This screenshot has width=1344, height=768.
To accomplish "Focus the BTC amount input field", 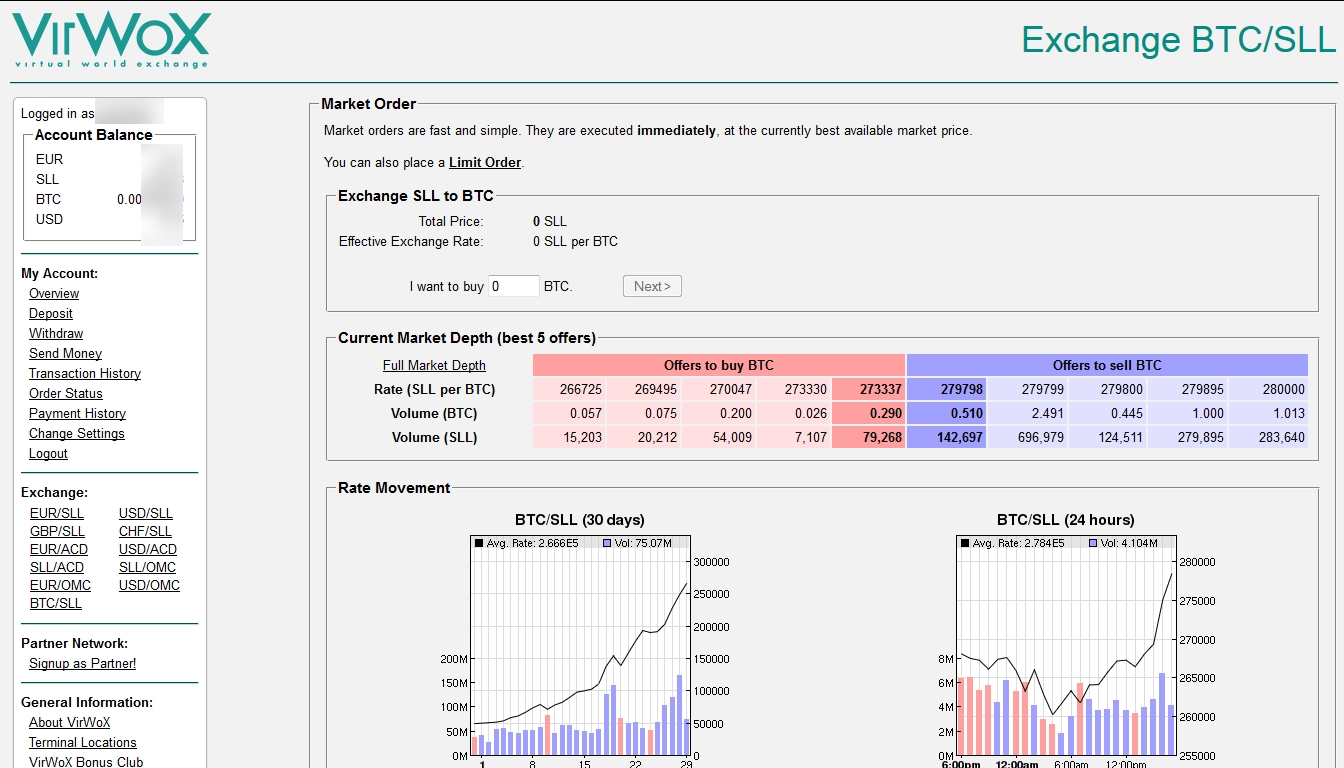I will (514, 286).
